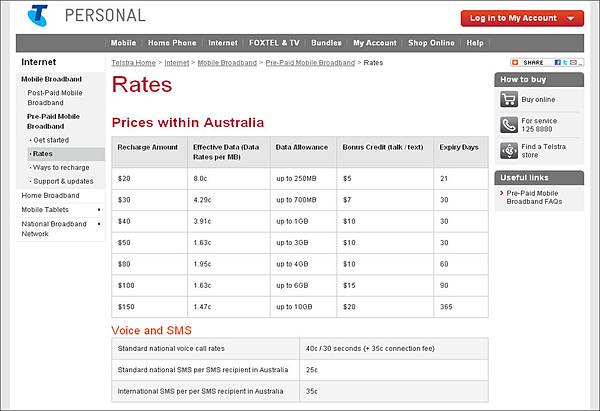Open the Log in to My Account dropdown arrow
Screen dimensions: 600x411
pos(571,18)
